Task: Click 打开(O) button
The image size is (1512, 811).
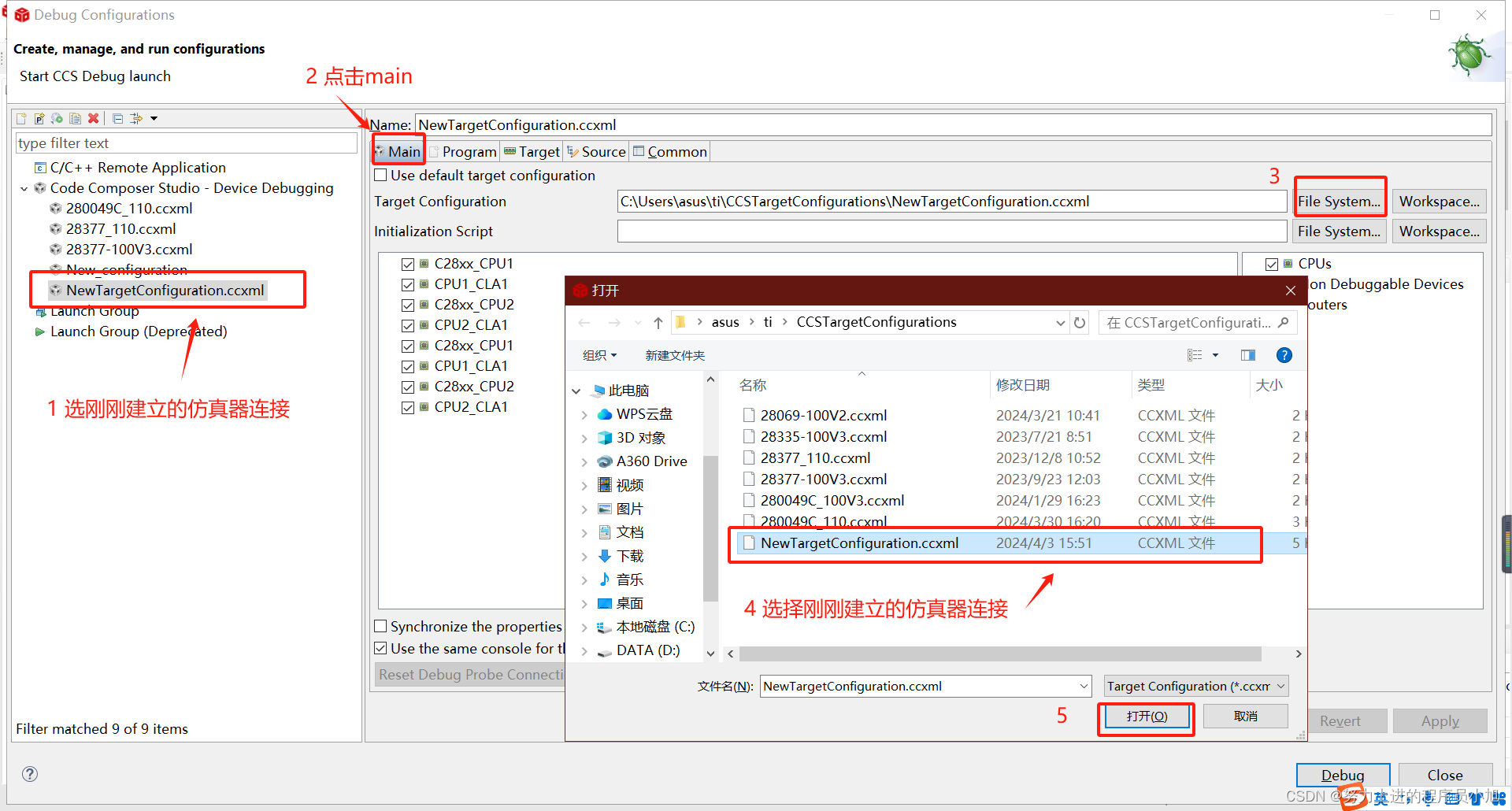Action: pos(1147,717)
